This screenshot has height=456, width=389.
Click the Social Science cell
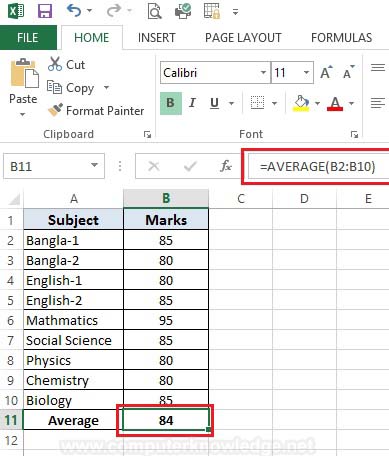point(73,340)
